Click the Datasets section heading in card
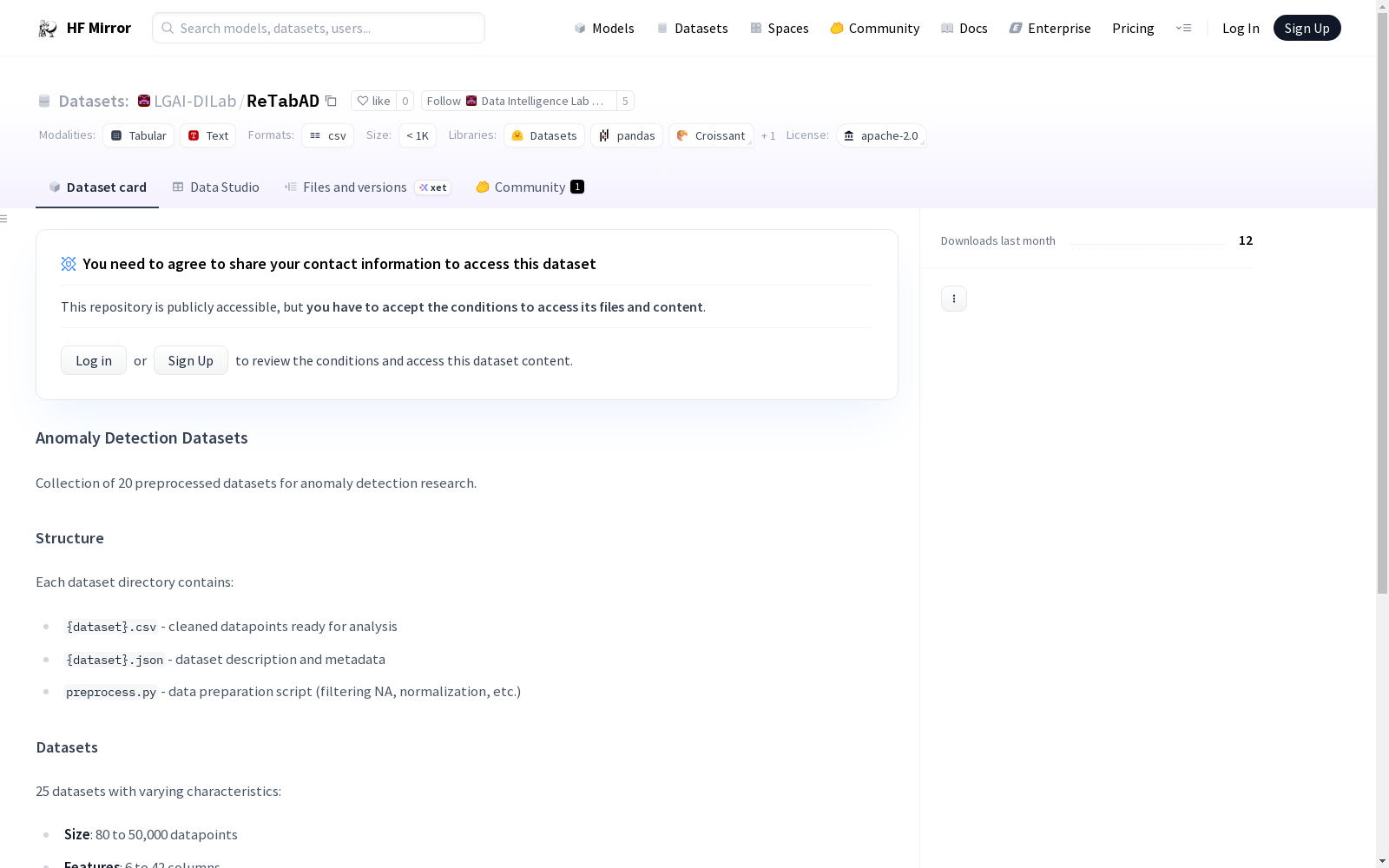 pos(67,747)
